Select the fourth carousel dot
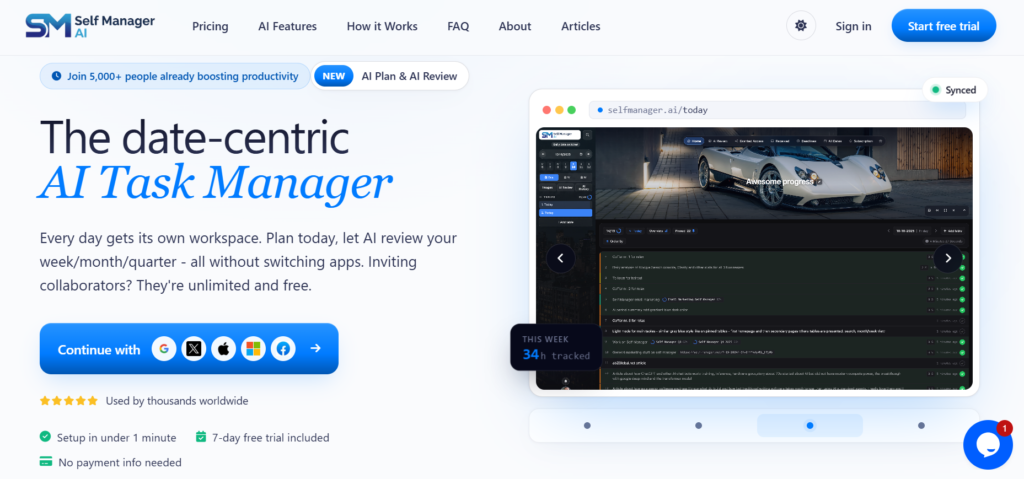This screenshot has height=479, width=1024. 921,425
